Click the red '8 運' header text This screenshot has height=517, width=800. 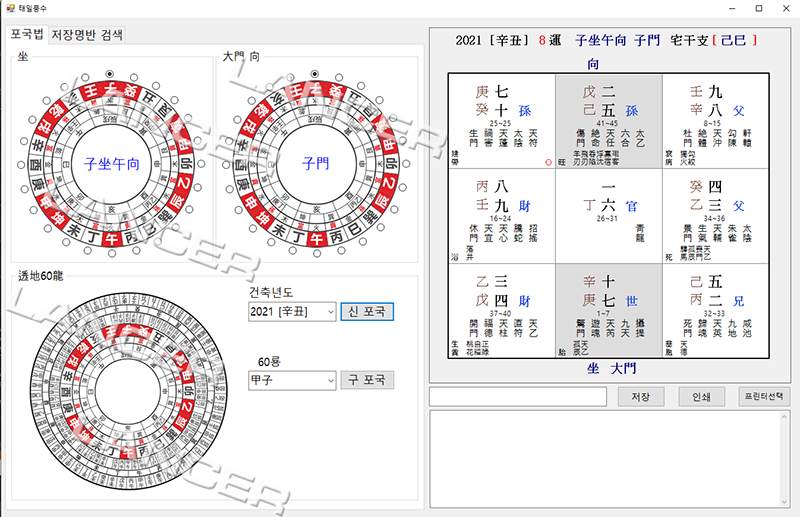click(550, 40)
